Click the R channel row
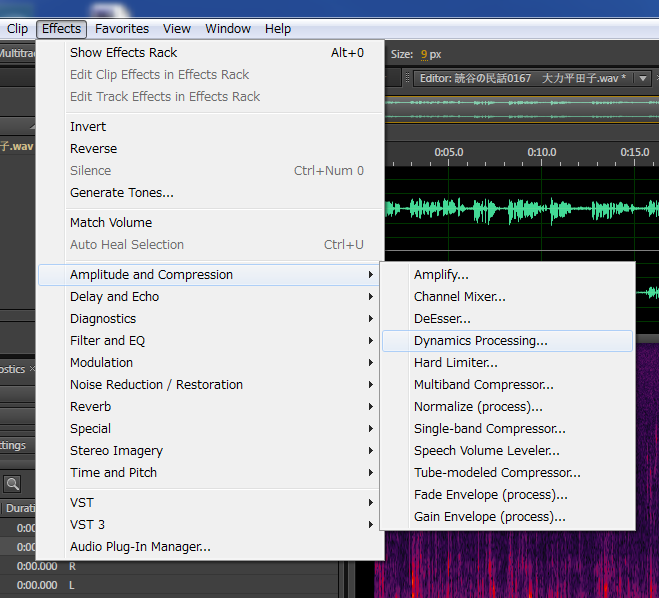 [168, 566]
